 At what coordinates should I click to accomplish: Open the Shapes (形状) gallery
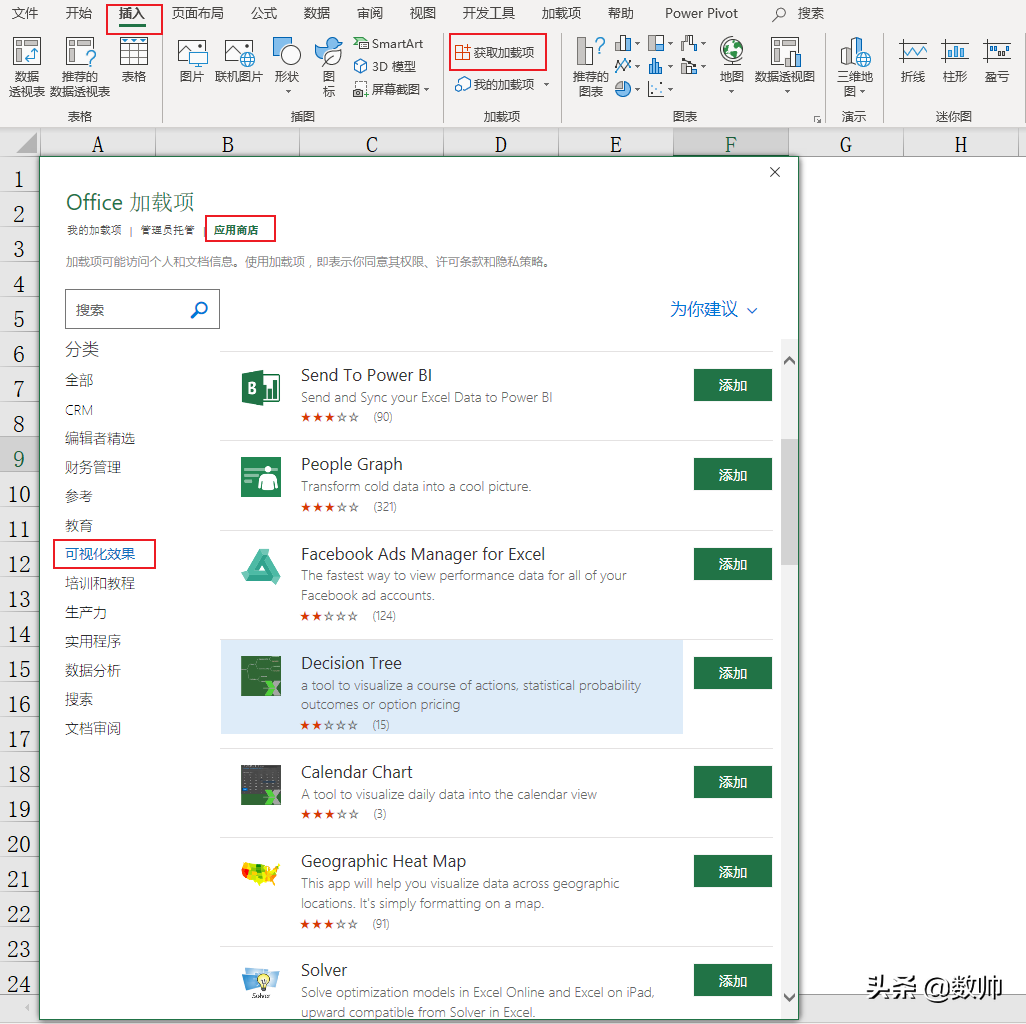tap(287, 65)
